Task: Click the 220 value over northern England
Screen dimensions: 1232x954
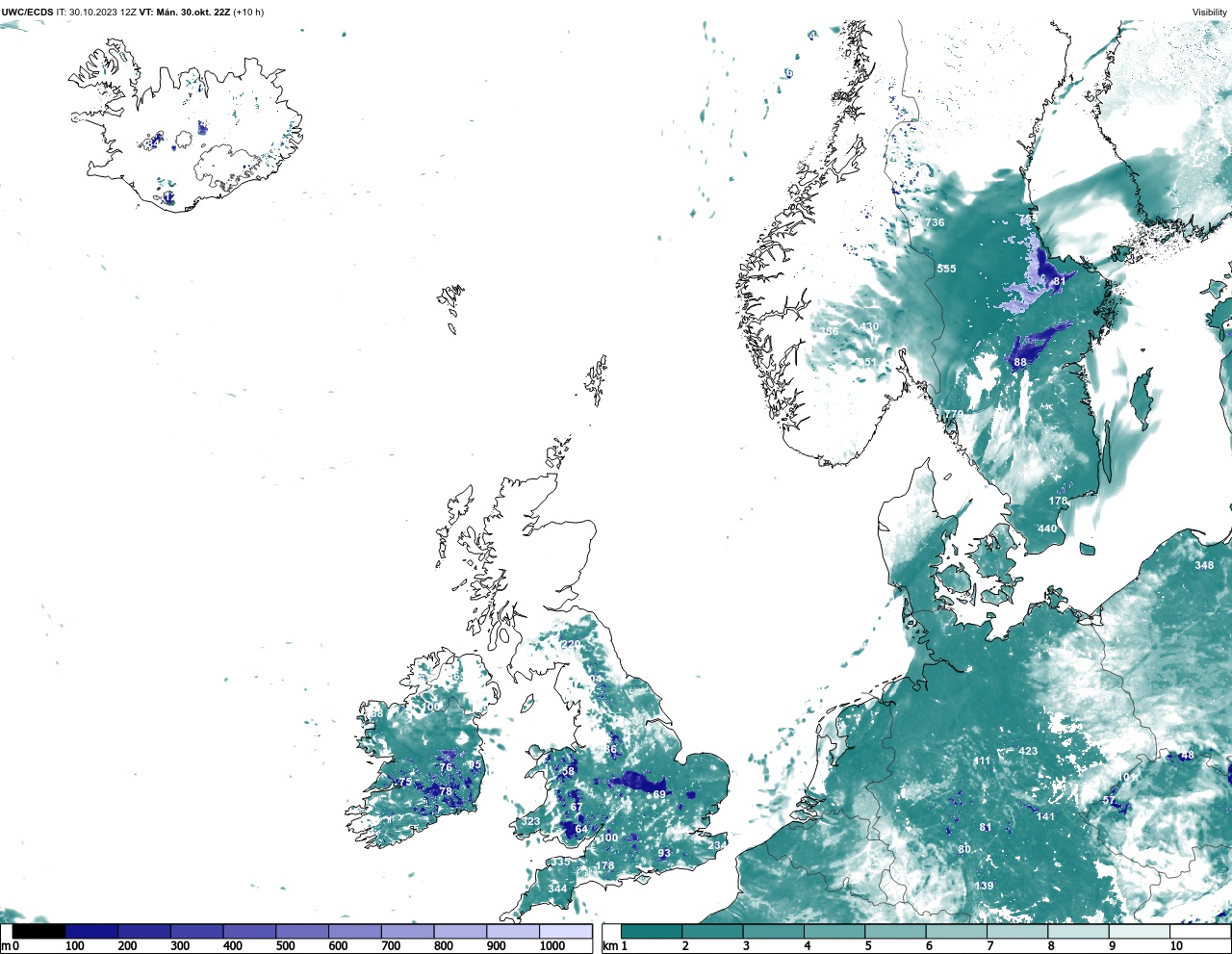Action: tap(571, 644)
